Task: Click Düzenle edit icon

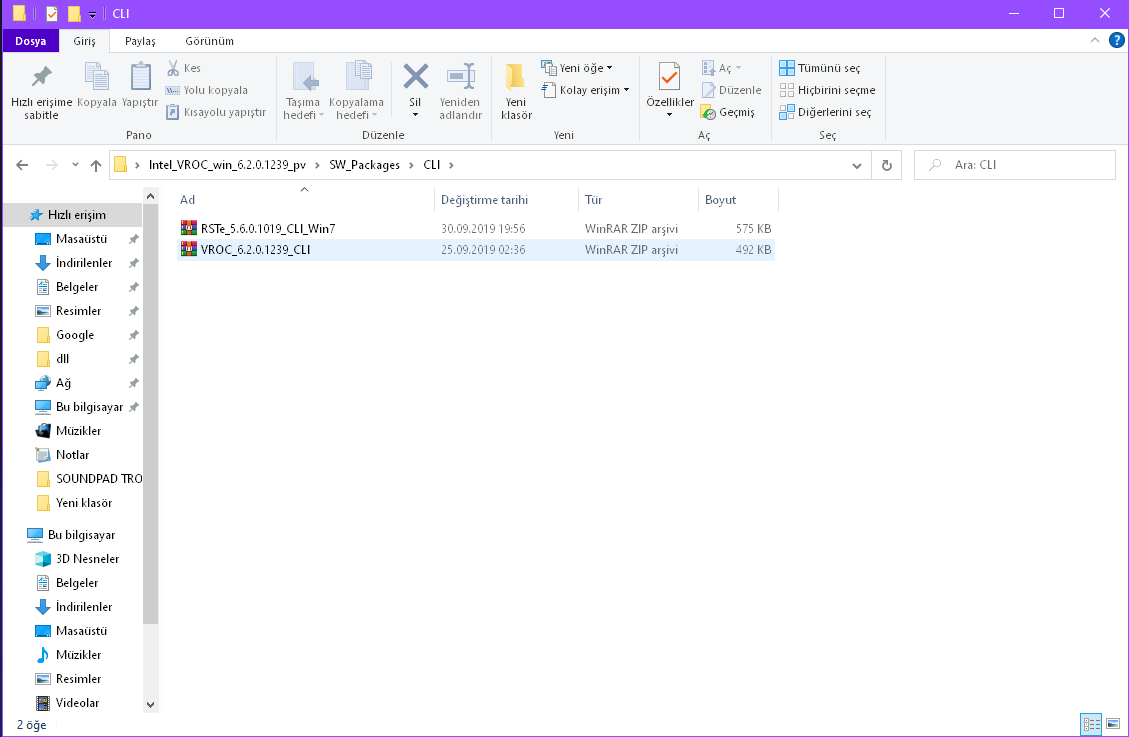Action: coord(709,90)
